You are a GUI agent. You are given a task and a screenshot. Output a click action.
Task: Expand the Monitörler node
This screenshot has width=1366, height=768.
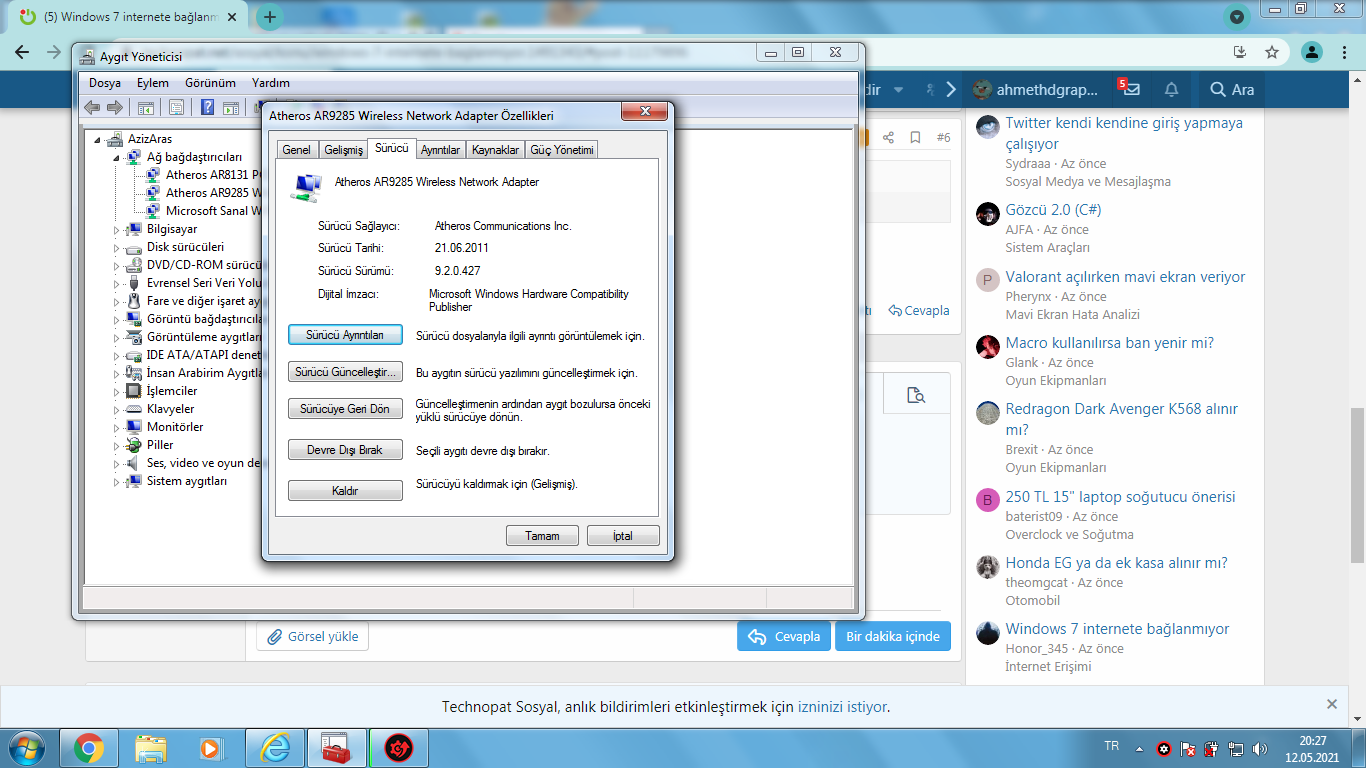point(116,428)
